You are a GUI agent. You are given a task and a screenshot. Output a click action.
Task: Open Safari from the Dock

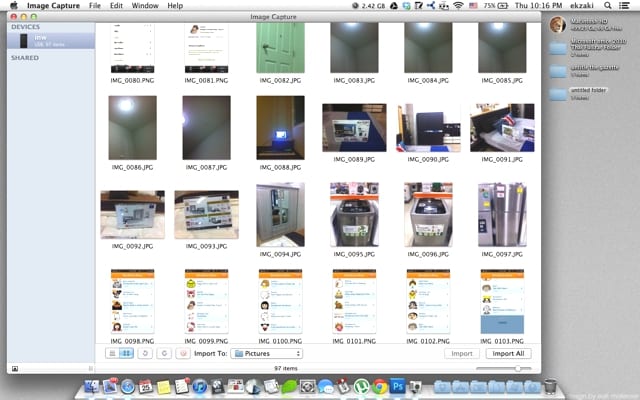click(x=128, y=386)
